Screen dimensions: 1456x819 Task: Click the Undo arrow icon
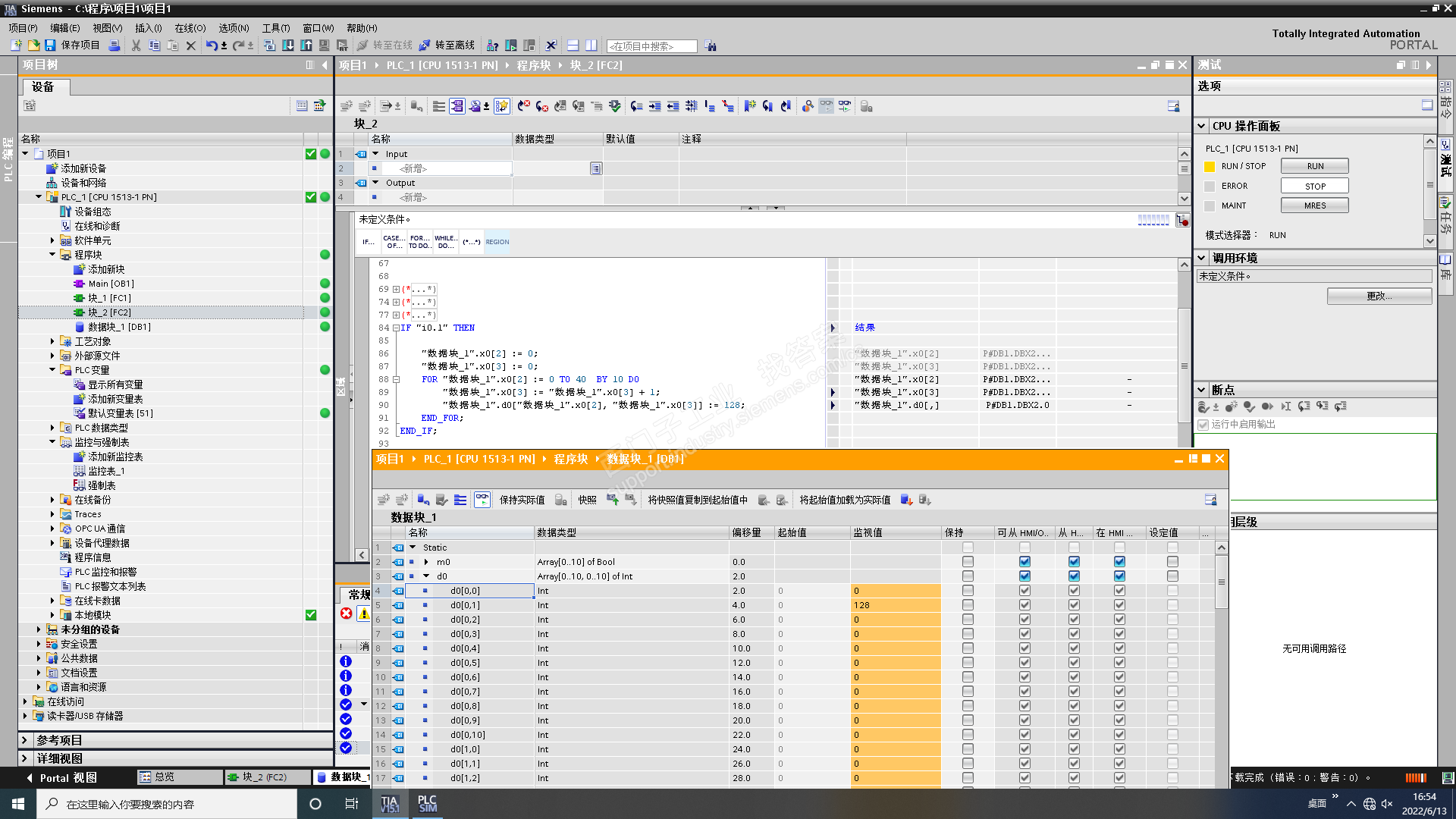pyautogui.click(x=212, y=45)
